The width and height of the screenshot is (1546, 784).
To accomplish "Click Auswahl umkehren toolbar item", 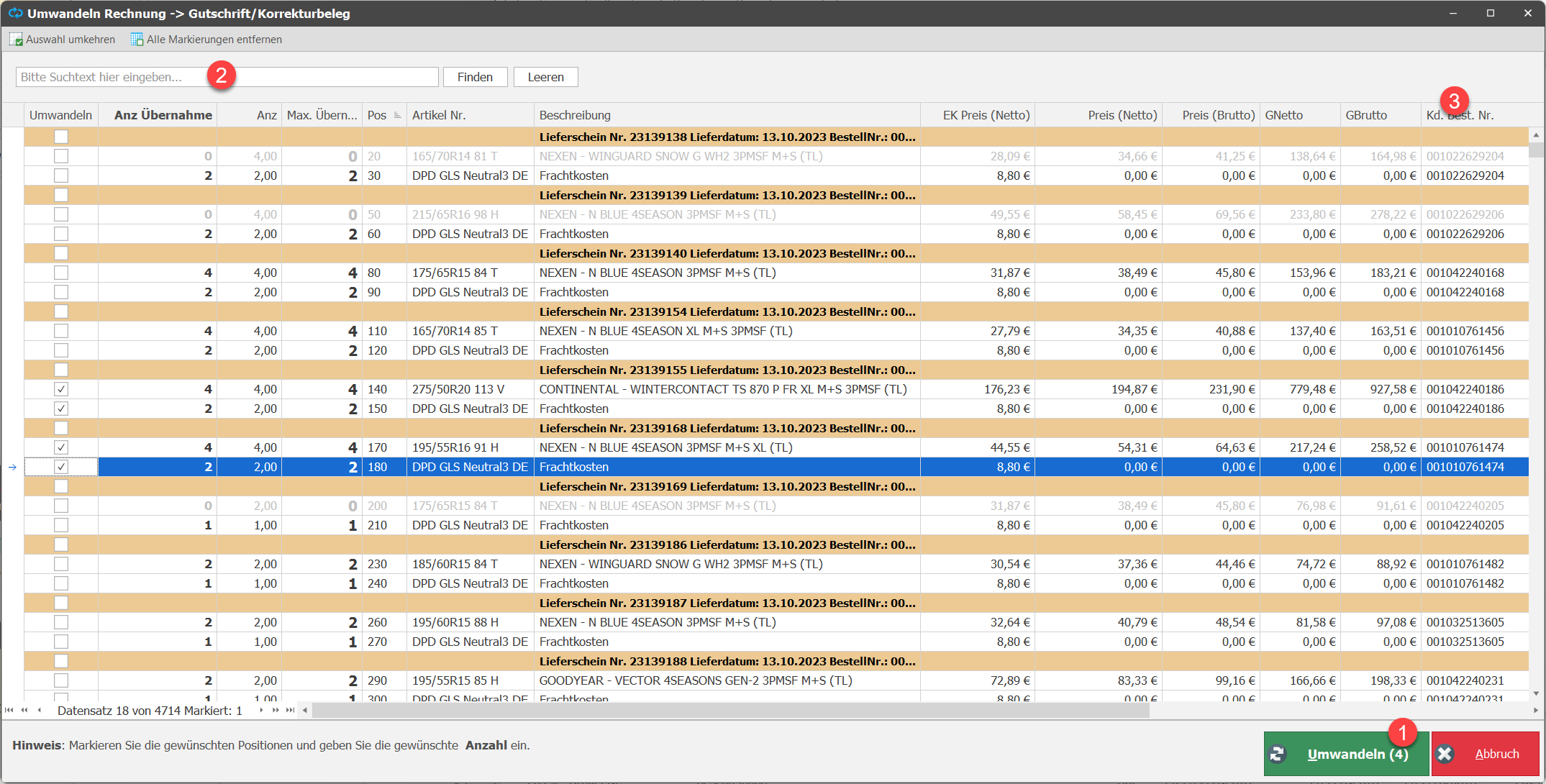I will coord(63,40).
